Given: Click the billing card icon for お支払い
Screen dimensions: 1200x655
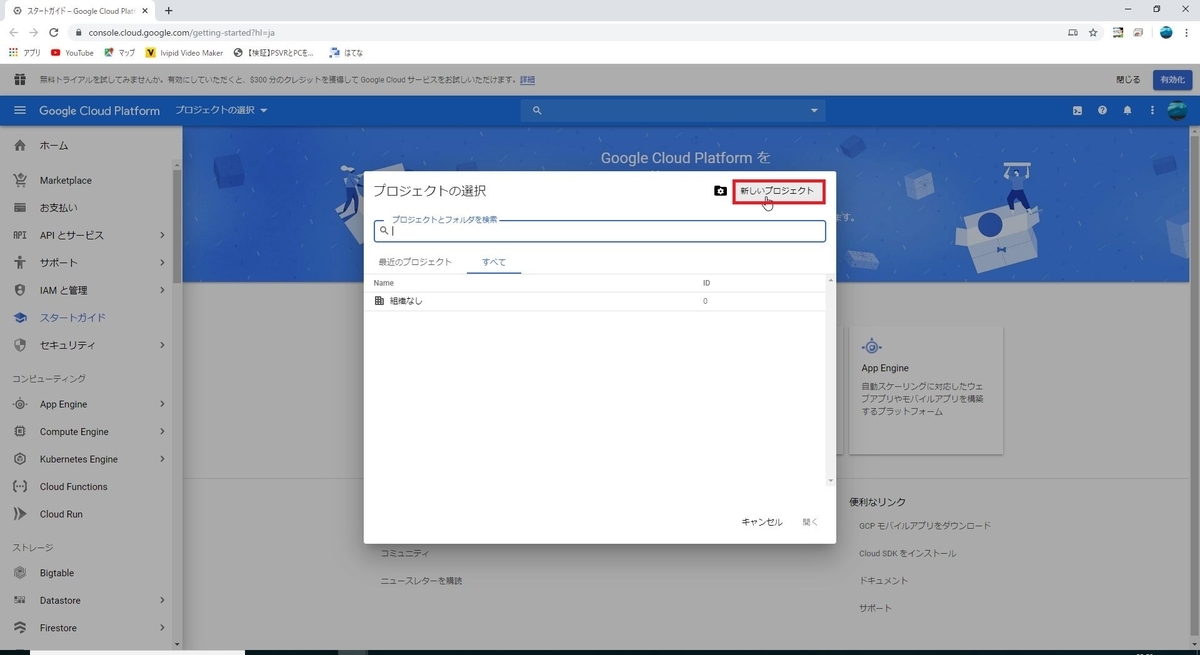Looking at the screenshot, I should coord(19,208).
